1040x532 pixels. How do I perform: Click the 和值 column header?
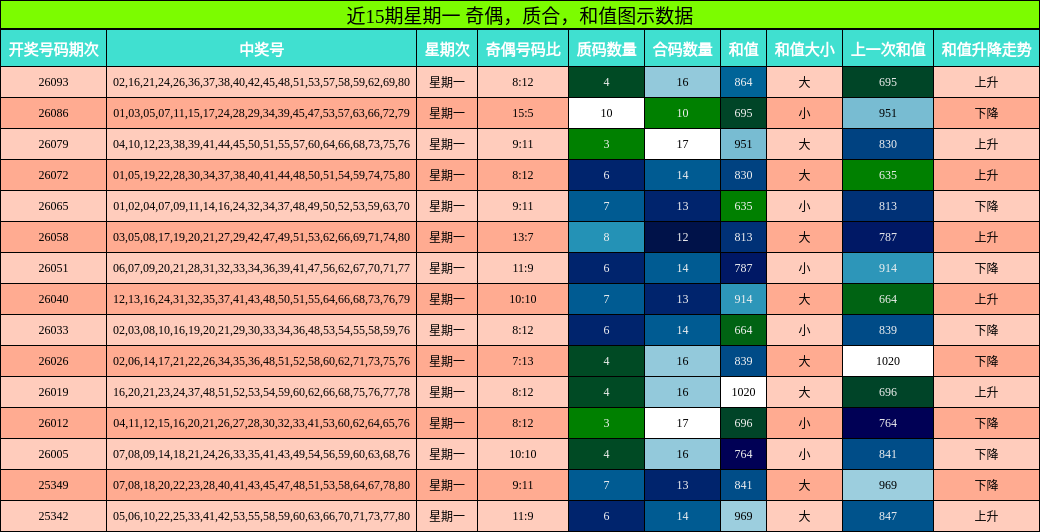(744, 48)
